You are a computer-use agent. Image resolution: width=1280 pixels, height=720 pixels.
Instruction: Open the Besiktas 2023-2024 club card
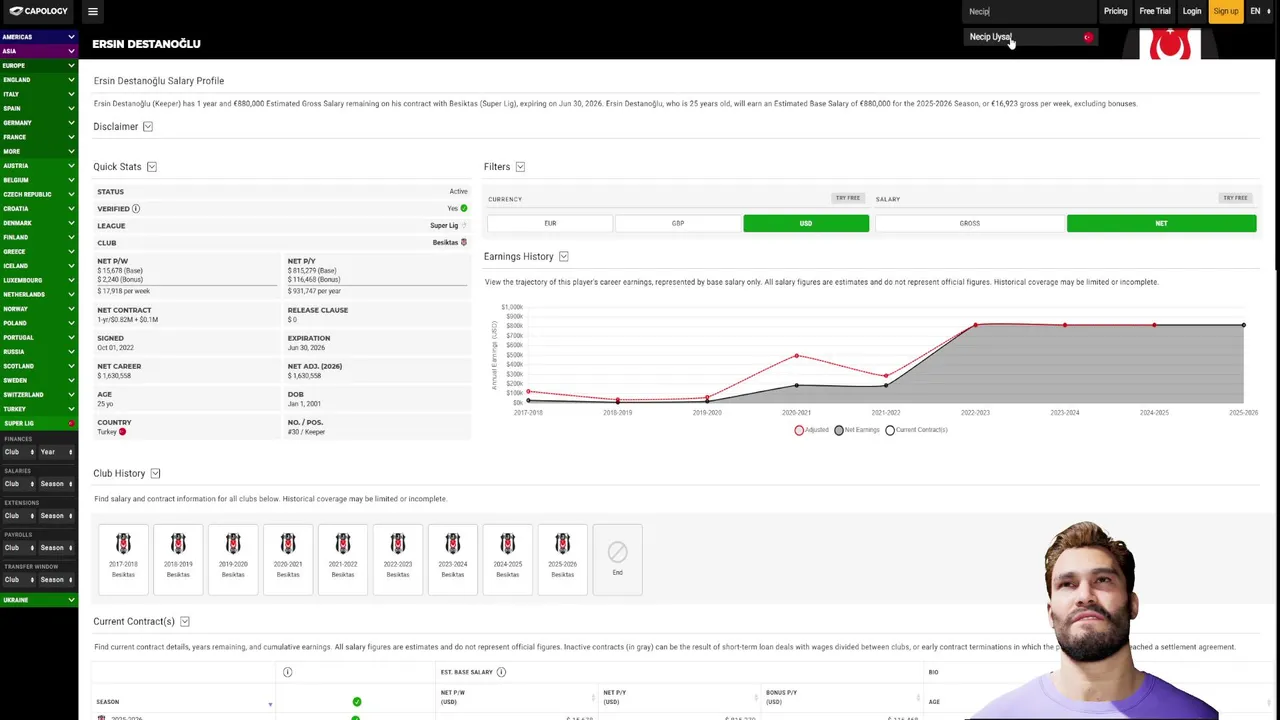(453, 559)
